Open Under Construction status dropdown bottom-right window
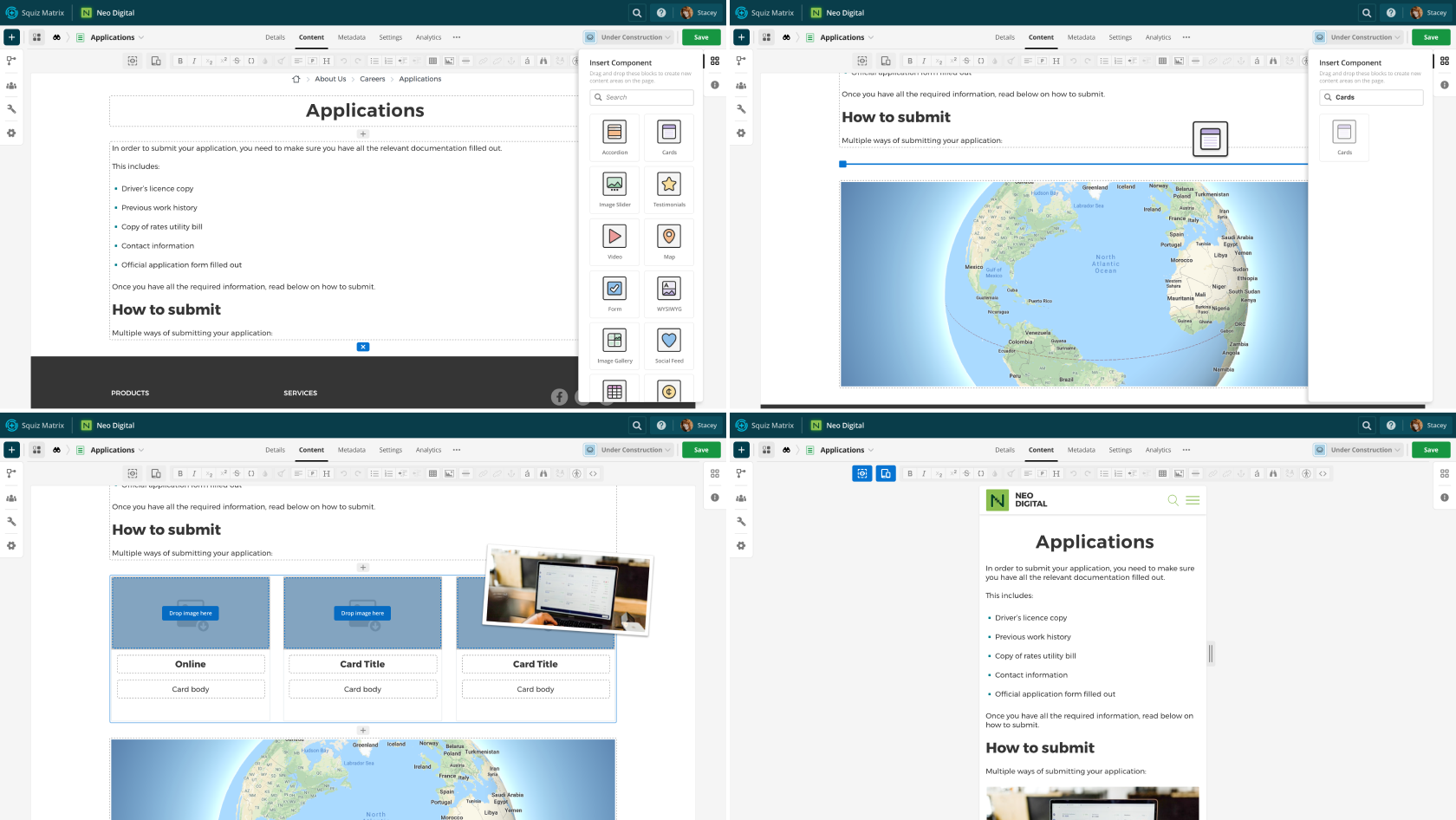The width and height of the screenshot is (1456, 820). coord(1359,450)
